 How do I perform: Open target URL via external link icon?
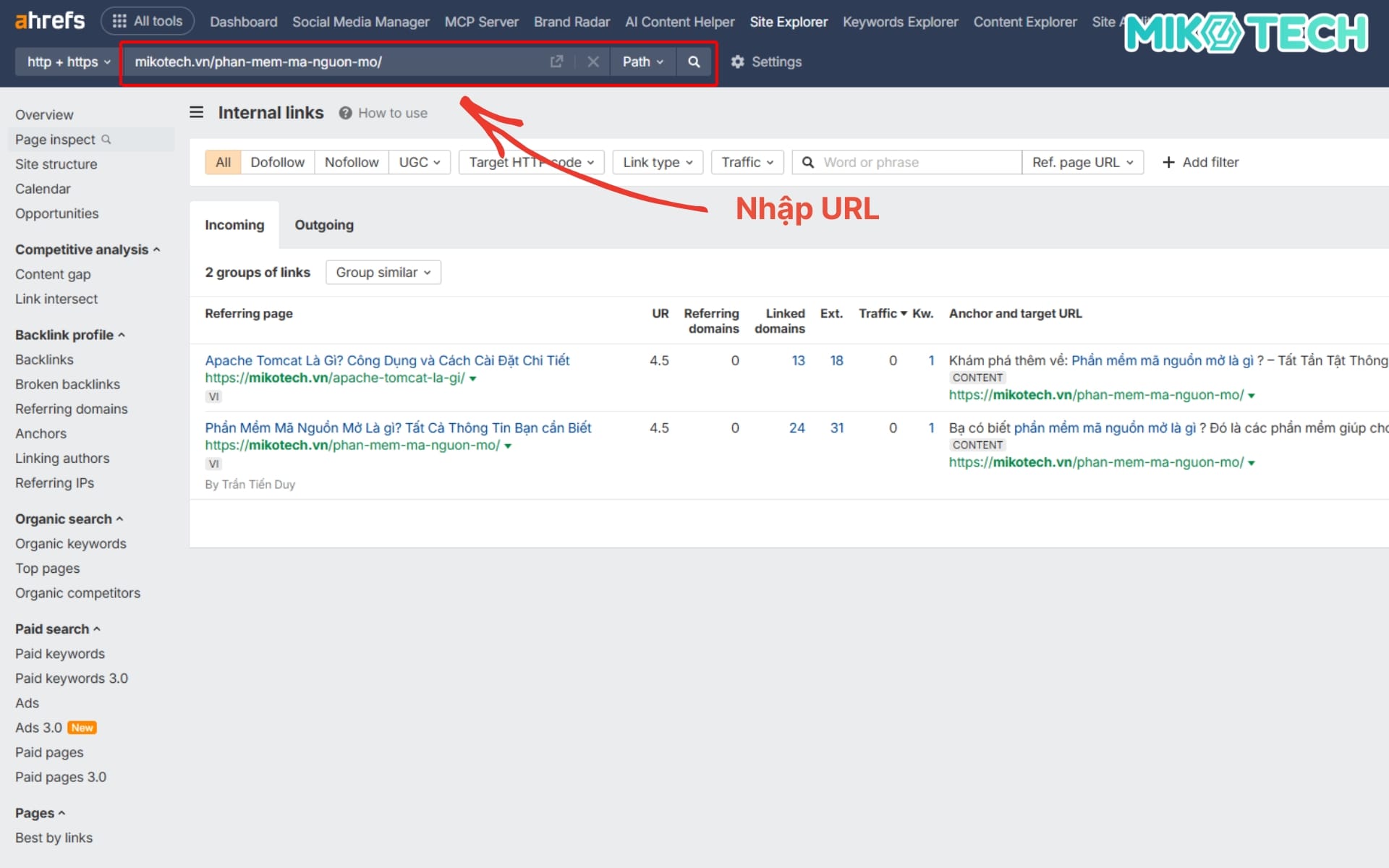click(x=556, y=62)
